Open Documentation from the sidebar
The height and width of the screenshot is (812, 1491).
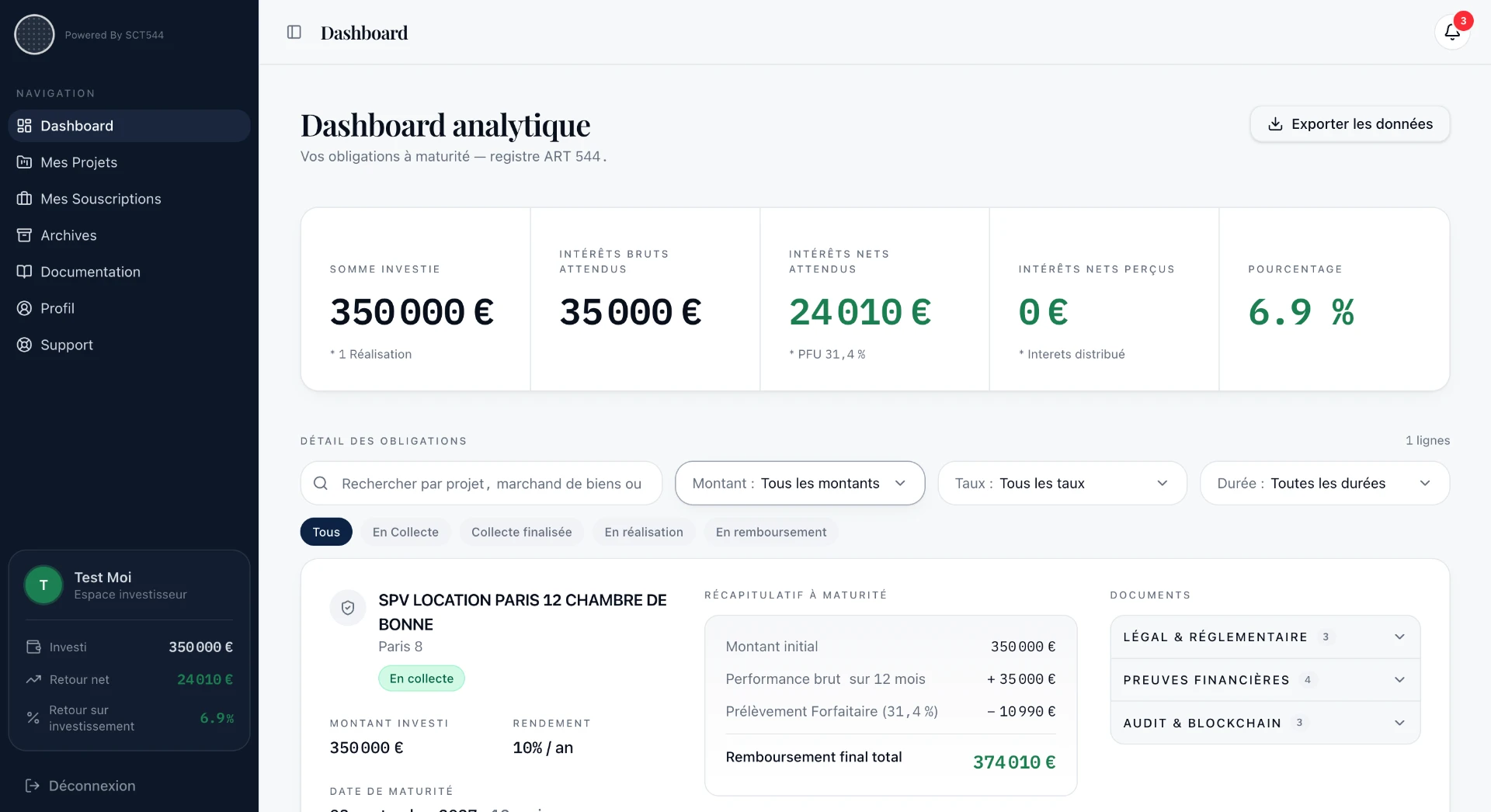click(x=129, y=272)
